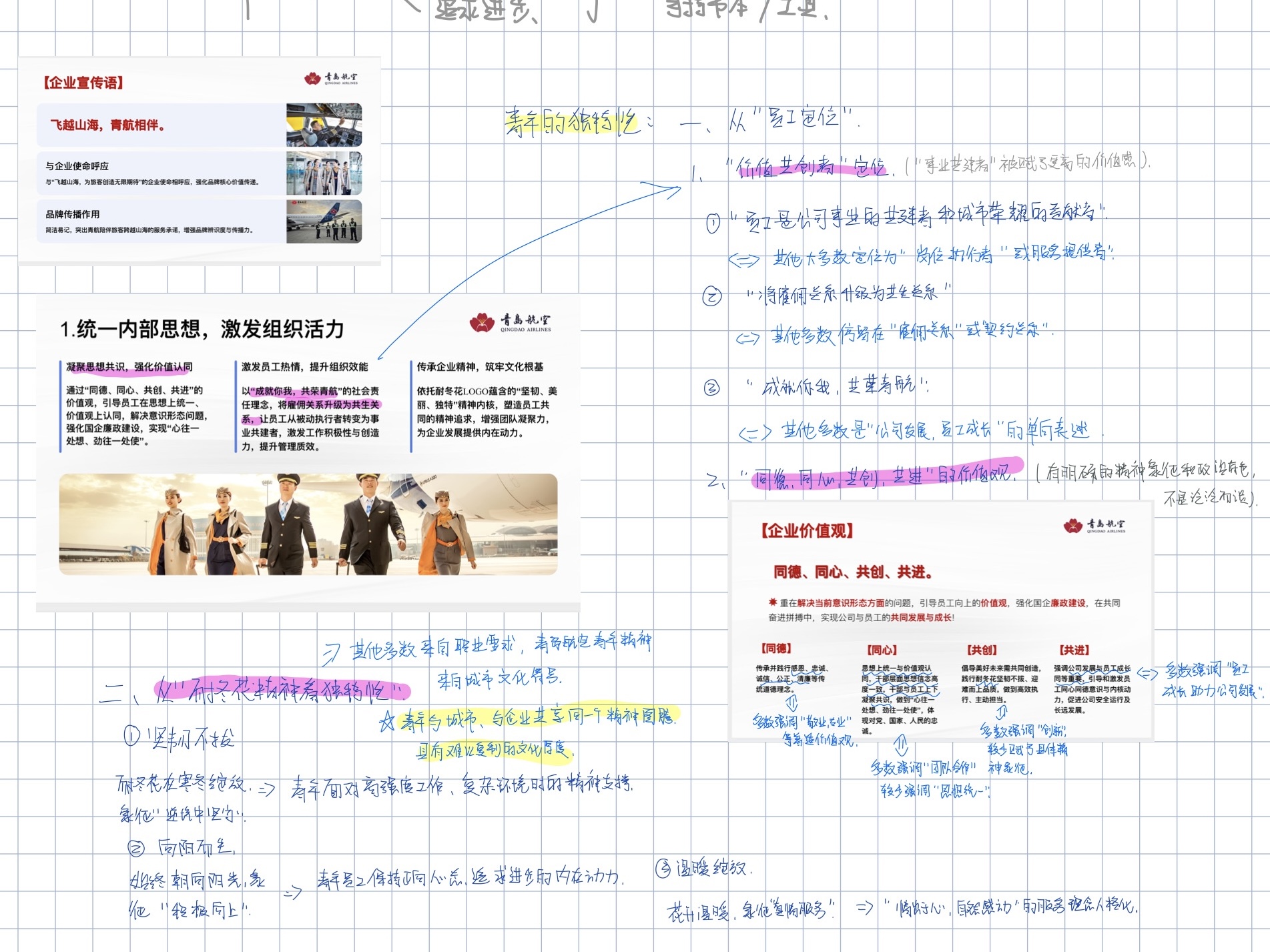The width and height of the screenshot is (1270, 952).
Task: Click the red text 同德、同心、共创、共进。
Action: pyautogui.click(x=853, y=572)
